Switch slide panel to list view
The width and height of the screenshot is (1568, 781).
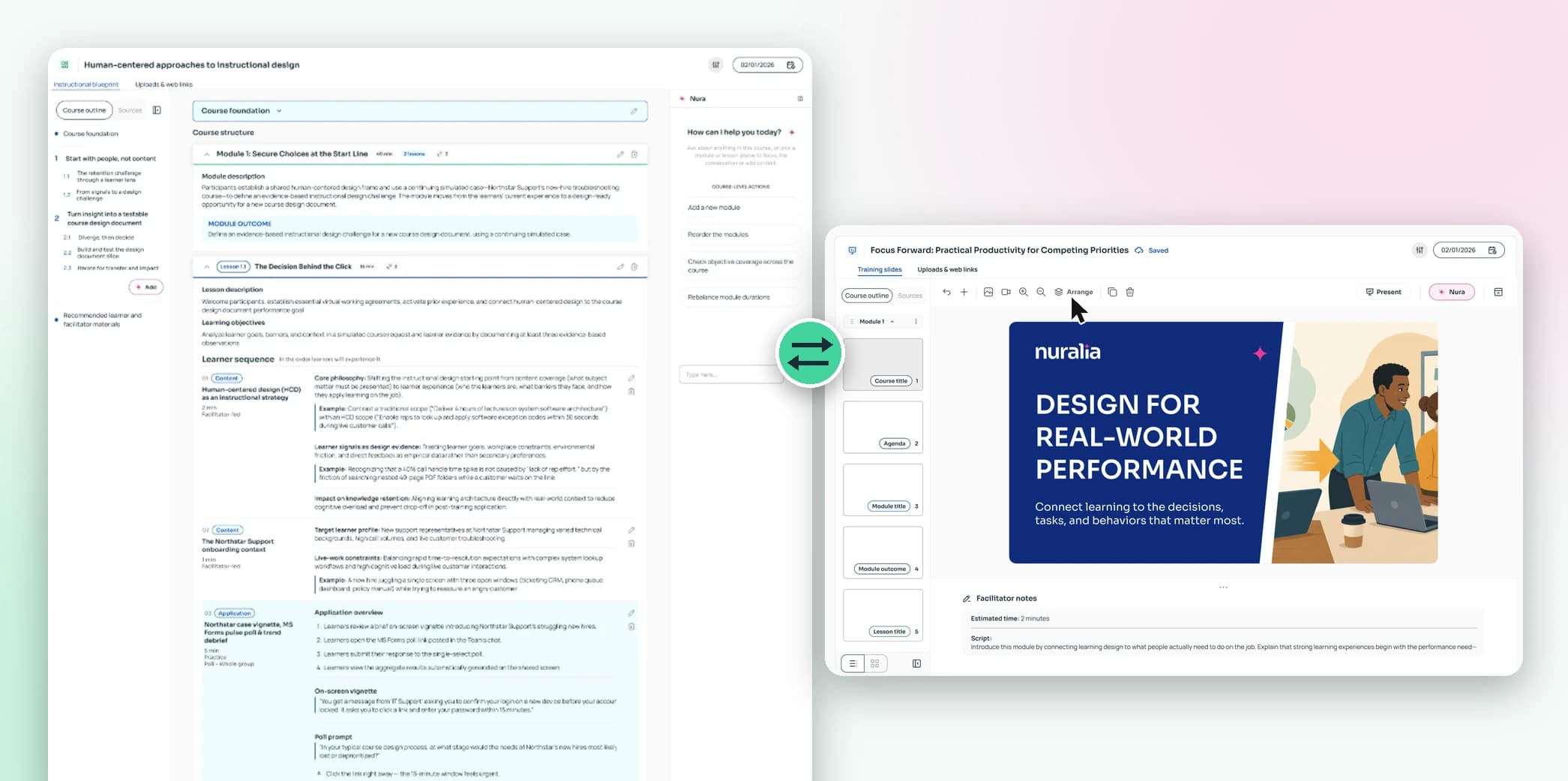pos(853,663)
